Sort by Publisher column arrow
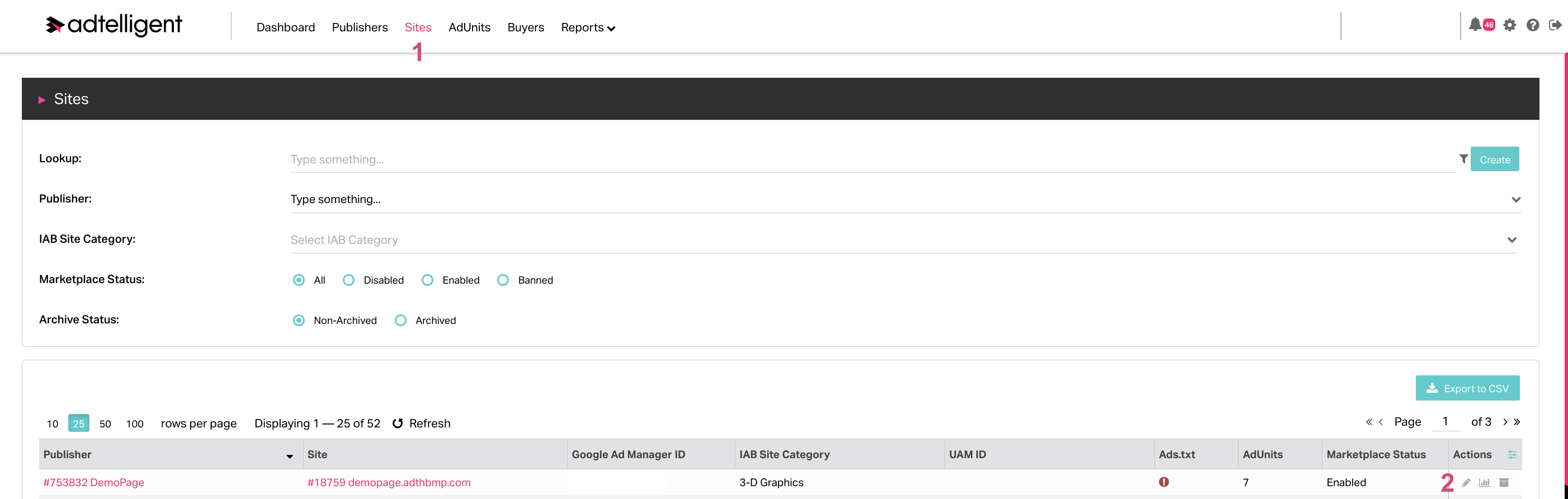1568x499 pixels. 290,456
